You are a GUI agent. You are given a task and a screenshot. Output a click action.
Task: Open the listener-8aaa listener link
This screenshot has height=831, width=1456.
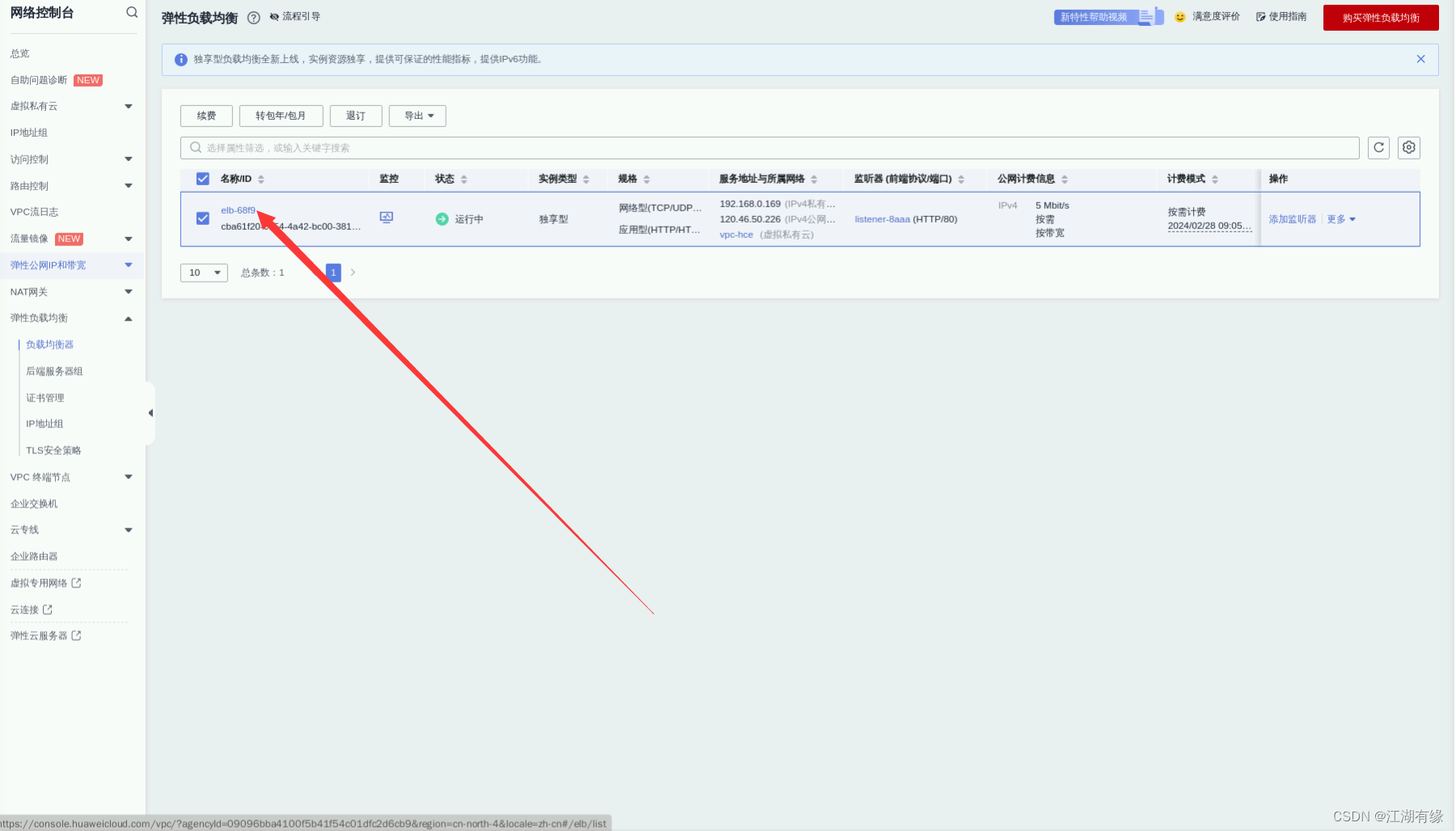pos(882,219)
